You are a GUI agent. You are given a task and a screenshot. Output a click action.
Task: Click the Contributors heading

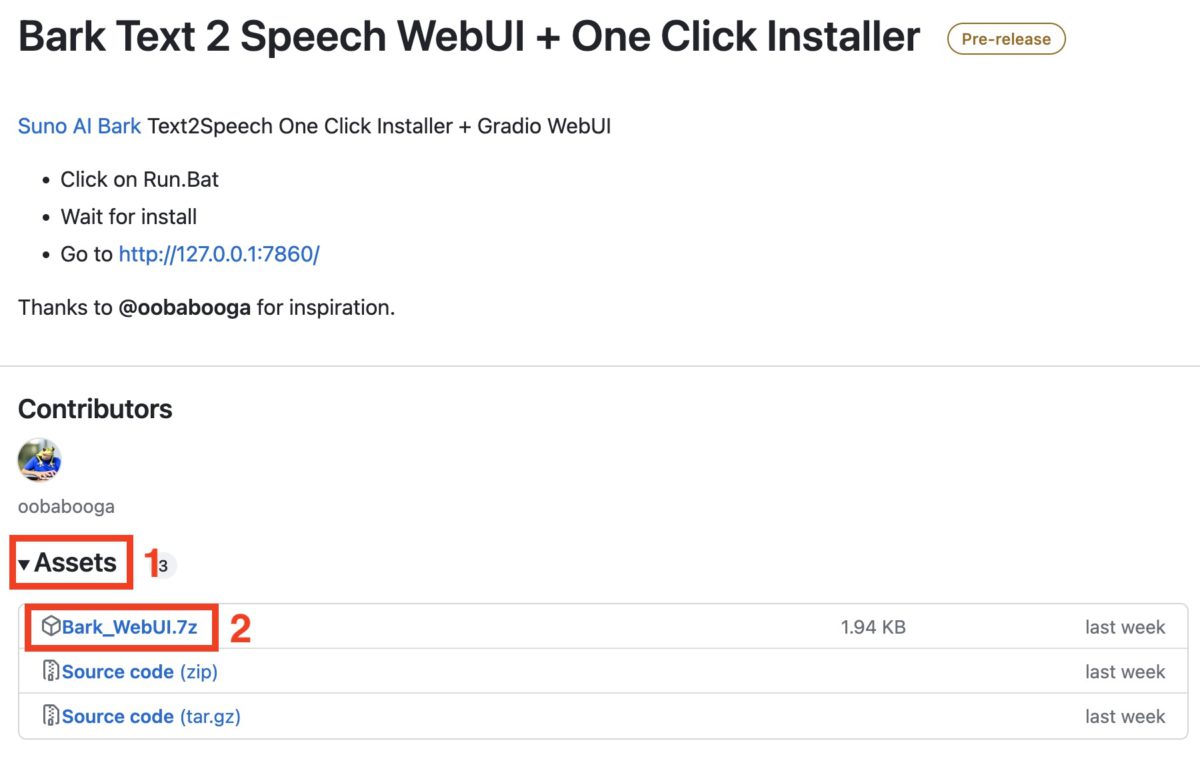[95, 409]
